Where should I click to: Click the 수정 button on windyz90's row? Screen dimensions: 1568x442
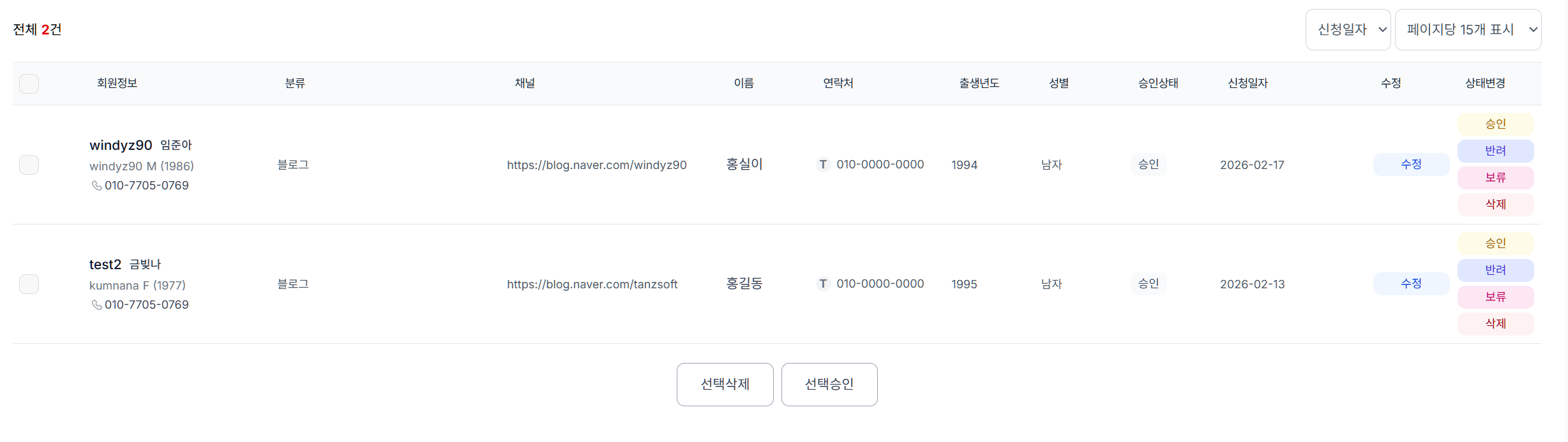click(1411, 164)
